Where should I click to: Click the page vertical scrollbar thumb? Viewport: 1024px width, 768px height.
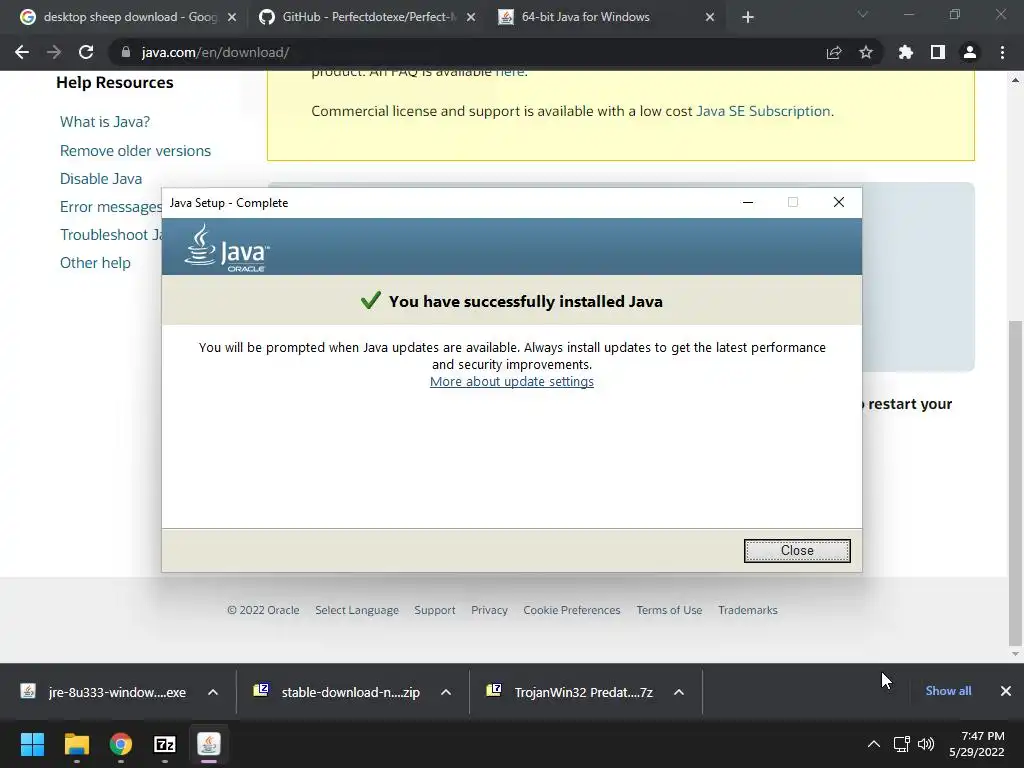(1015, 482)
